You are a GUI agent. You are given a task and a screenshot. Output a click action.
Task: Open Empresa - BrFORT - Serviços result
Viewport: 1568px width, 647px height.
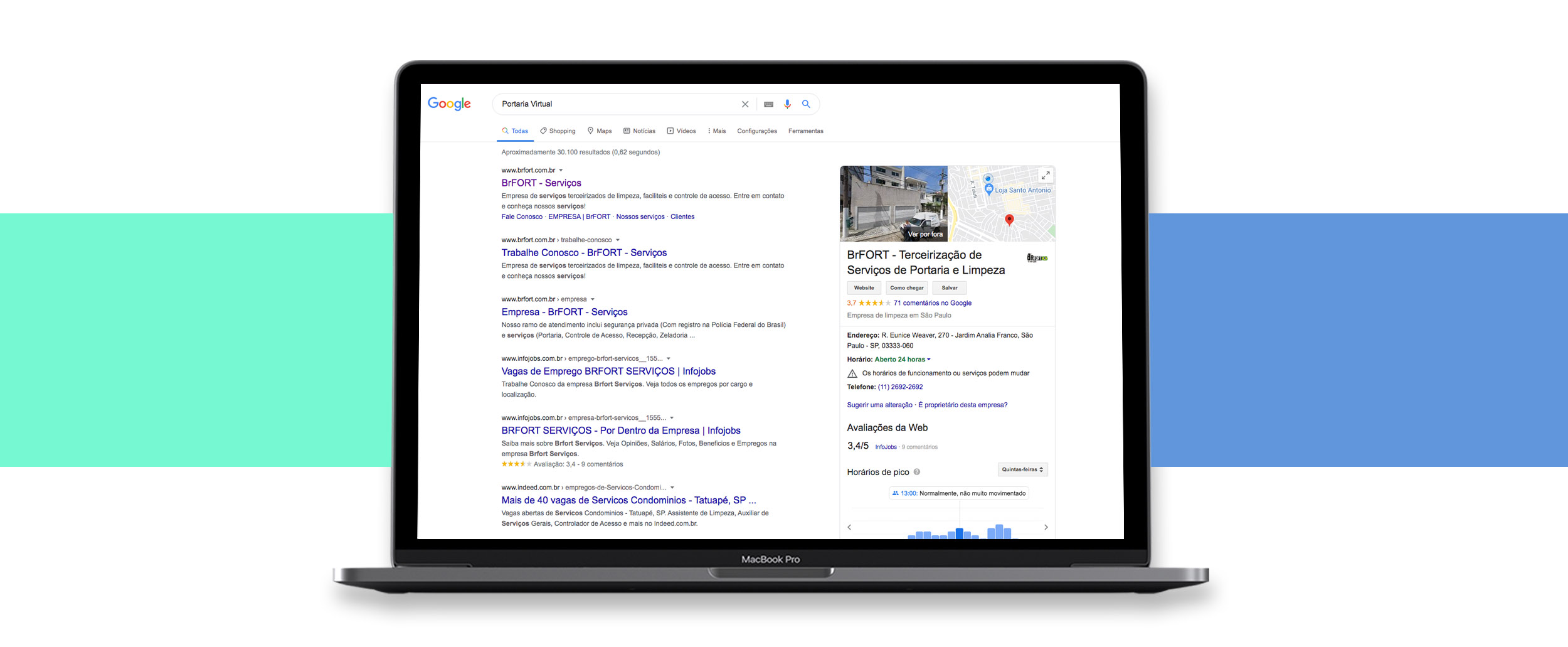564,313
